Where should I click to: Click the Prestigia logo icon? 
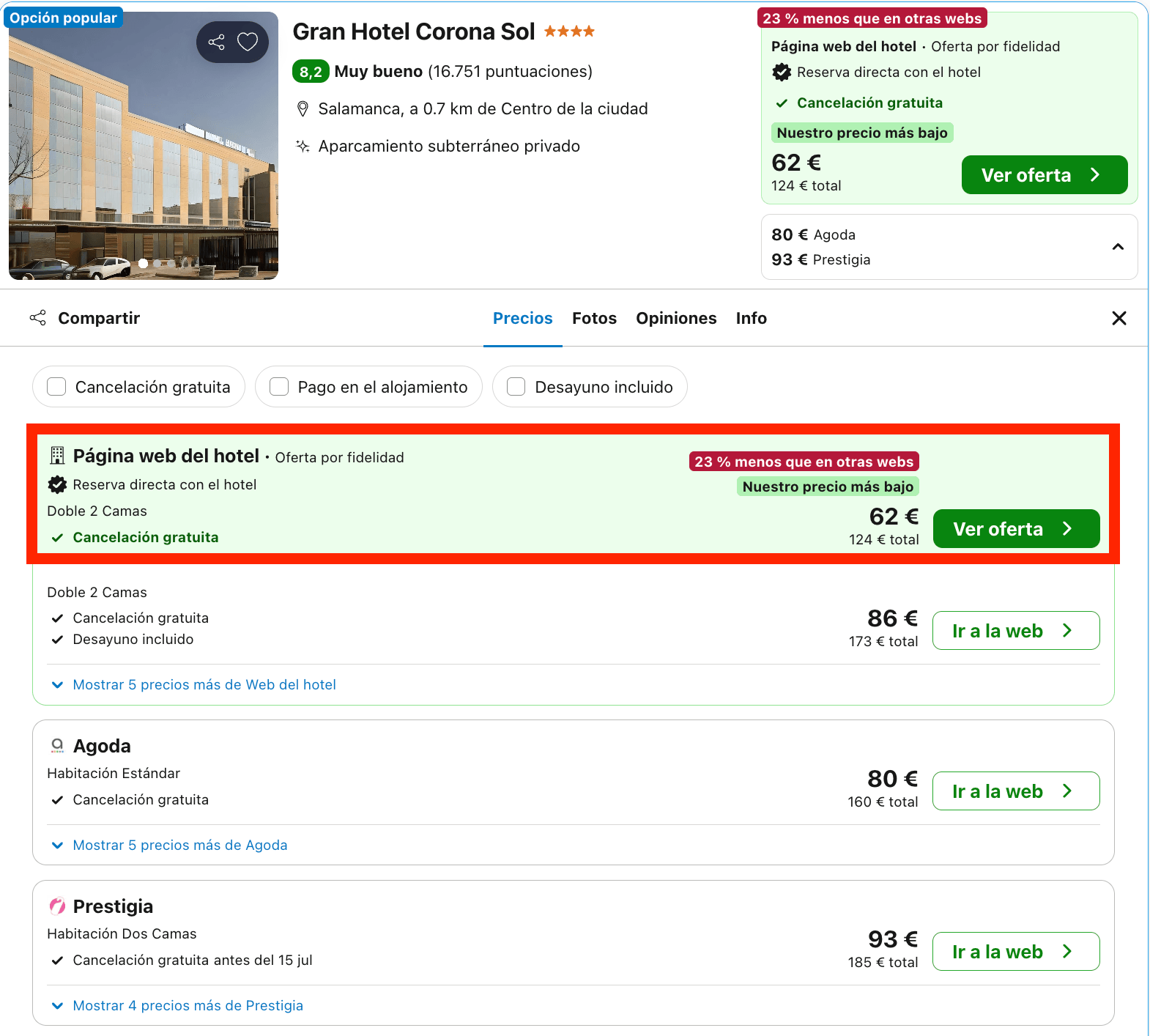tap(57, 906)
